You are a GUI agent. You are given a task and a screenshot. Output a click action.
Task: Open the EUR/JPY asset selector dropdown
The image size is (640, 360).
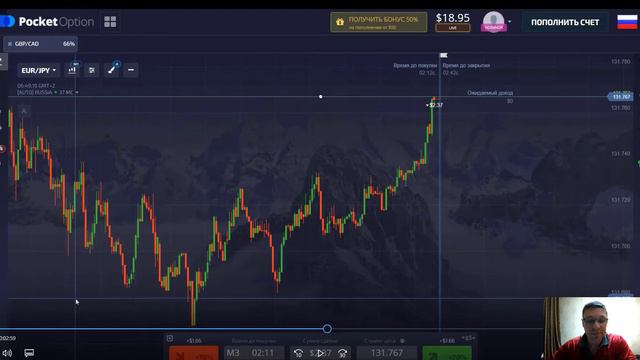(x=38, y=70)
